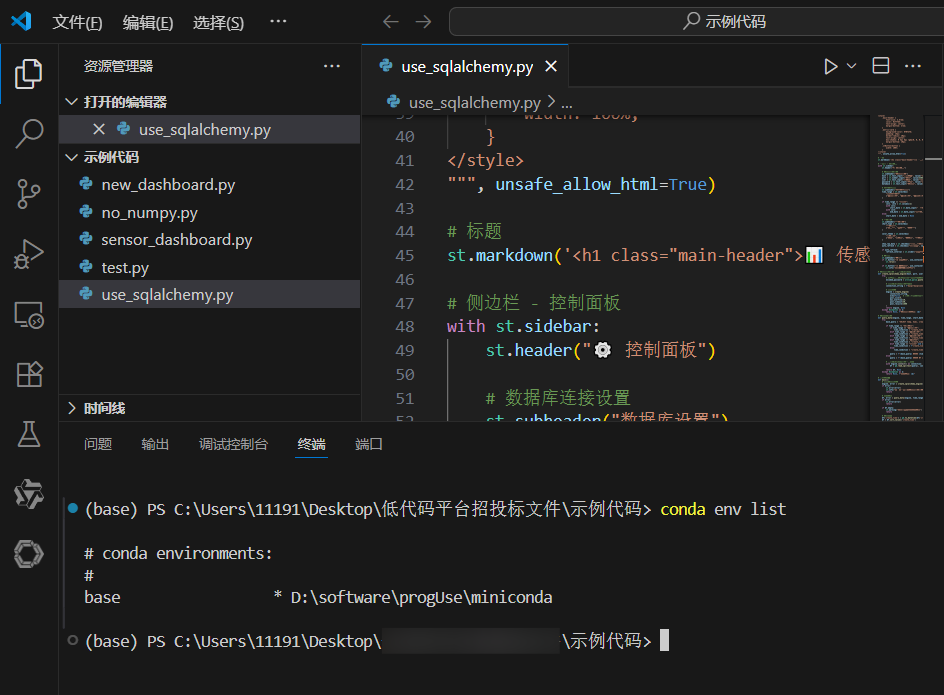Open editor actions with the ellipsis icon
The height and width of the screenshot is (695, 944).
pyautogui.click(x=914, y=64)
